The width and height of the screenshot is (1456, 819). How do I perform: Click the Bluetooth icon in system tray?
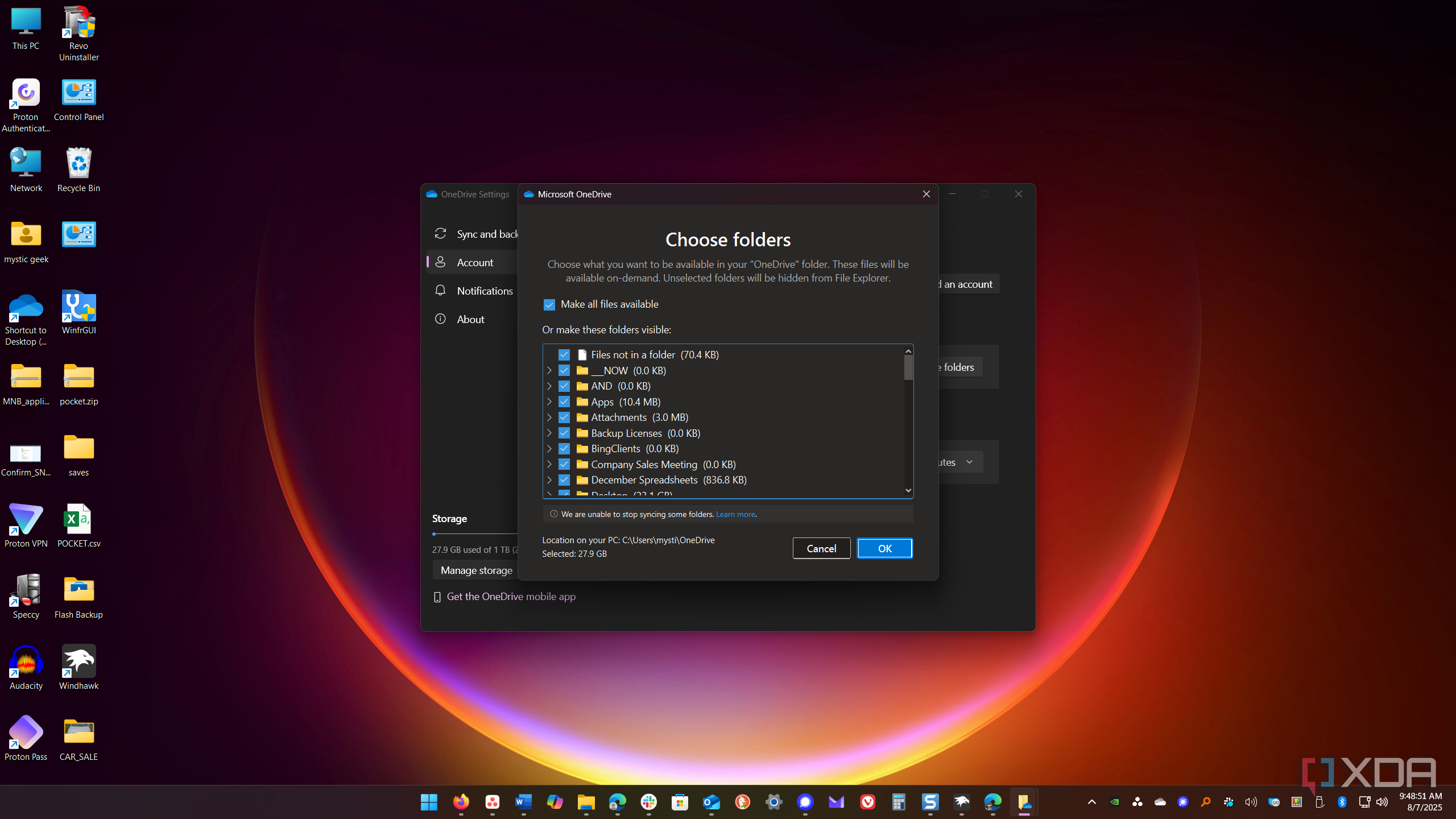tap(1342, 802)
